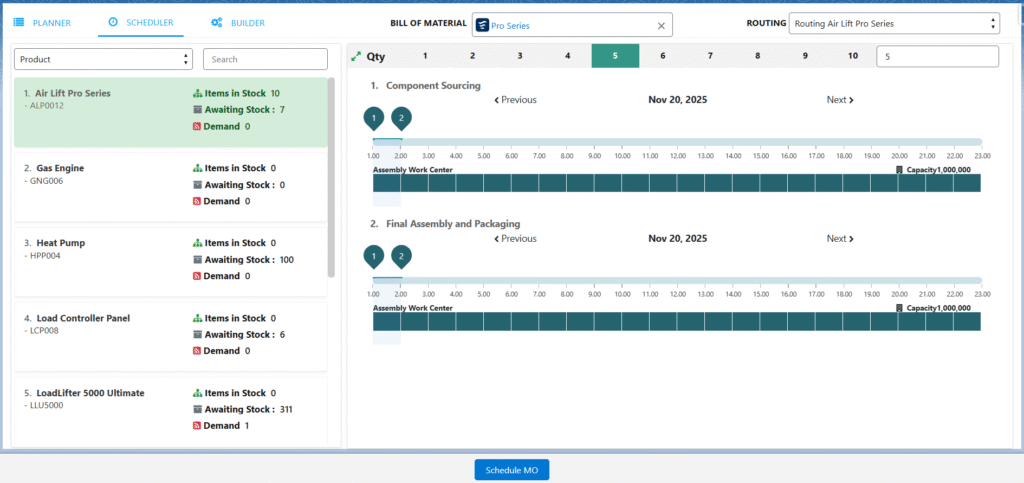
Task: Select quantity 8 in the Qty bar
Action: coord(758,56)
